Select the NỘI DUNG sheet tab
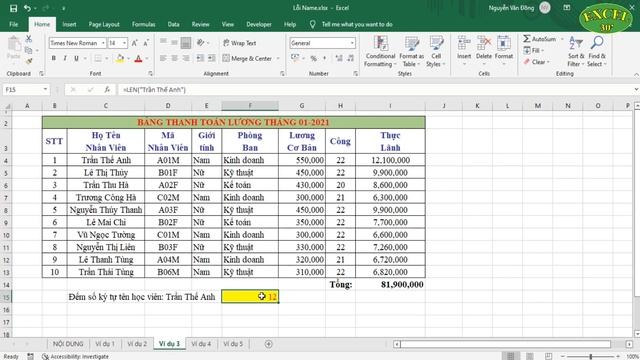Viewport: 640px width, 360px height. (x=68, y=344)
